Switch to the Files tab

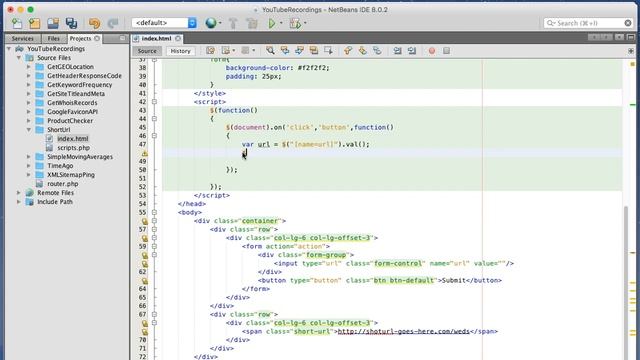click(53, 38)
